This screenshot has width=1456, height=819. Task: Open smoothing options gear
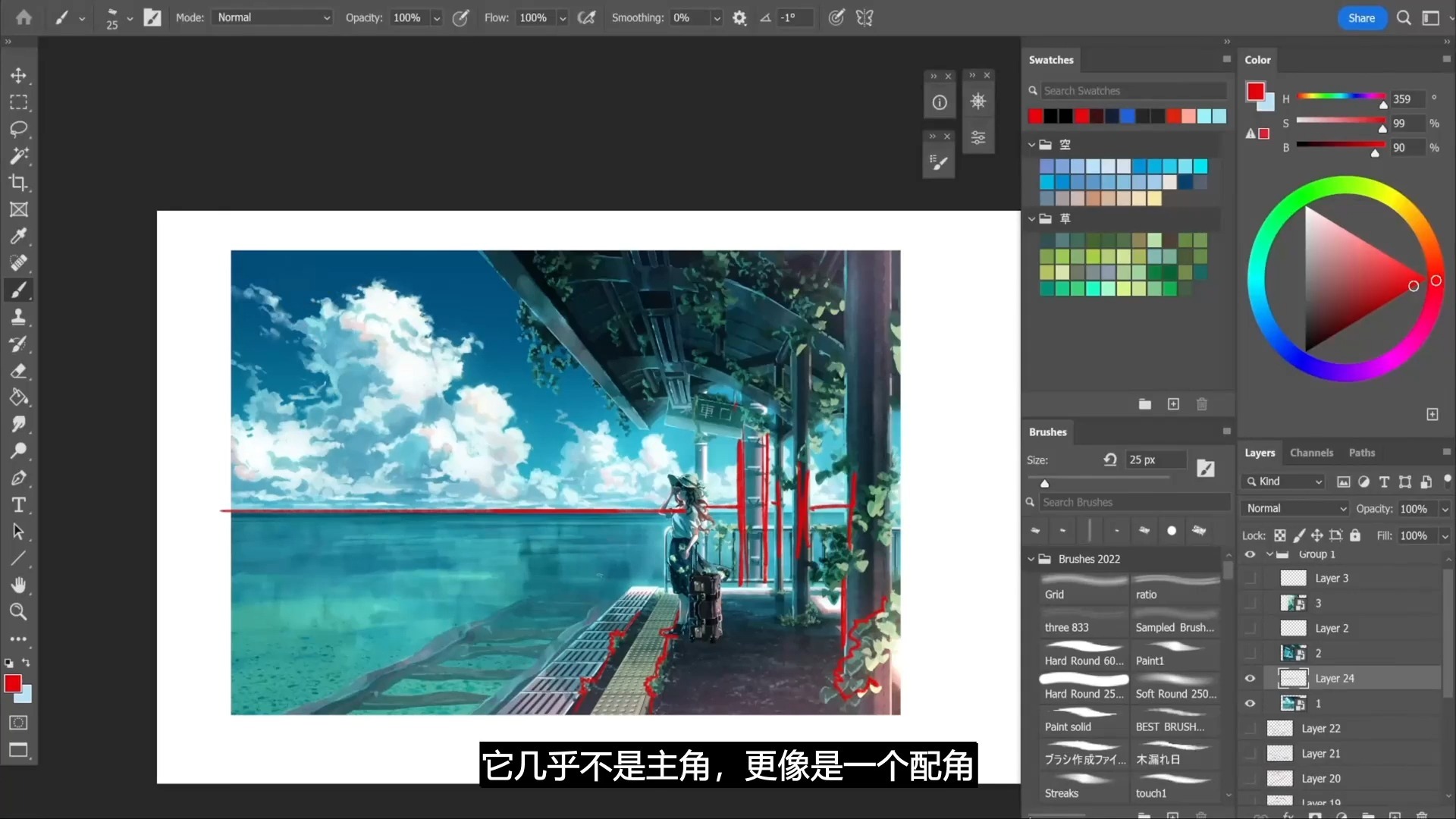[739, 17]
